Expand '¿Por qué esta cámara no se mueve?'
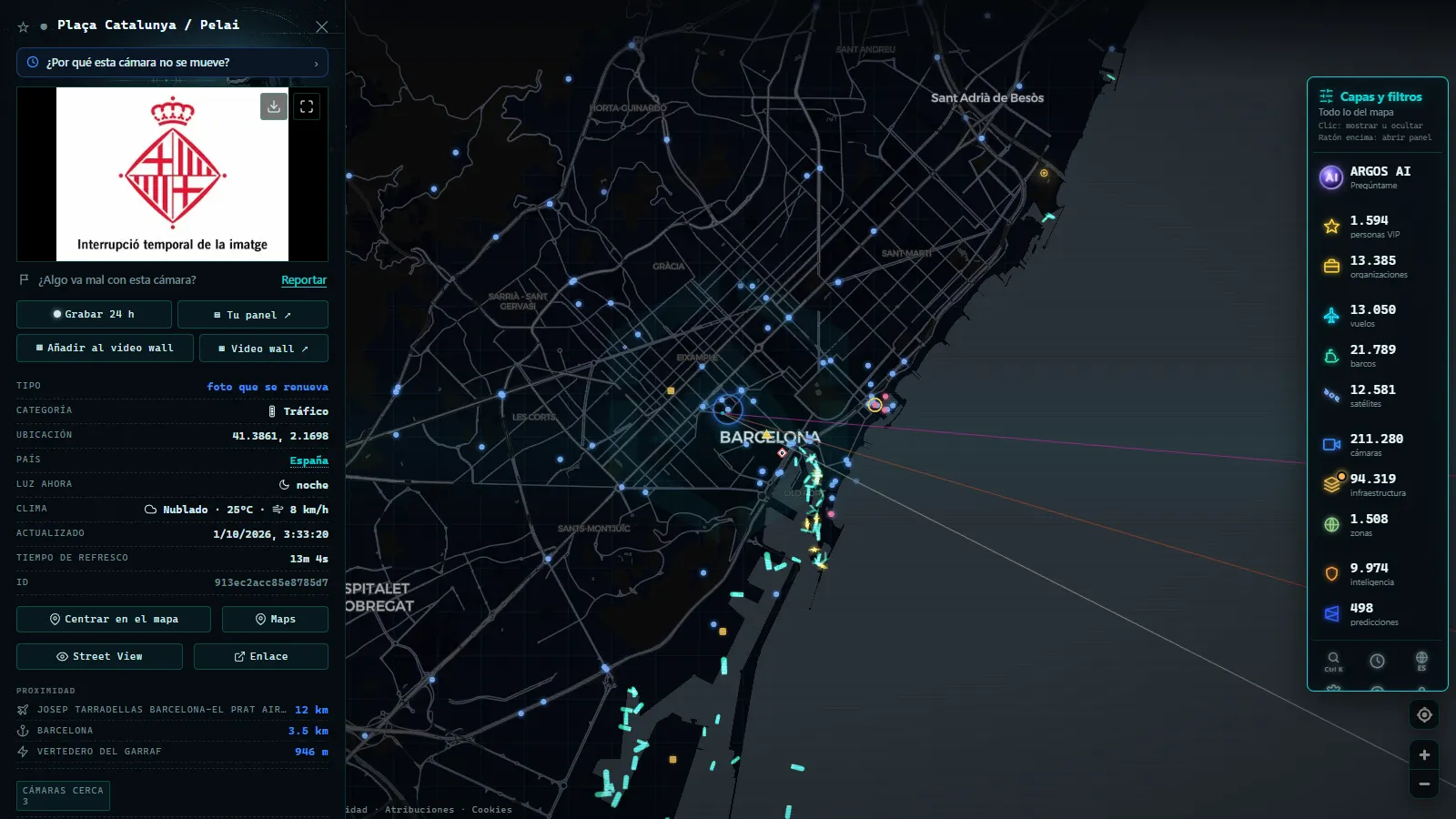Viewport: 1456px width, 819px height. 172,63
